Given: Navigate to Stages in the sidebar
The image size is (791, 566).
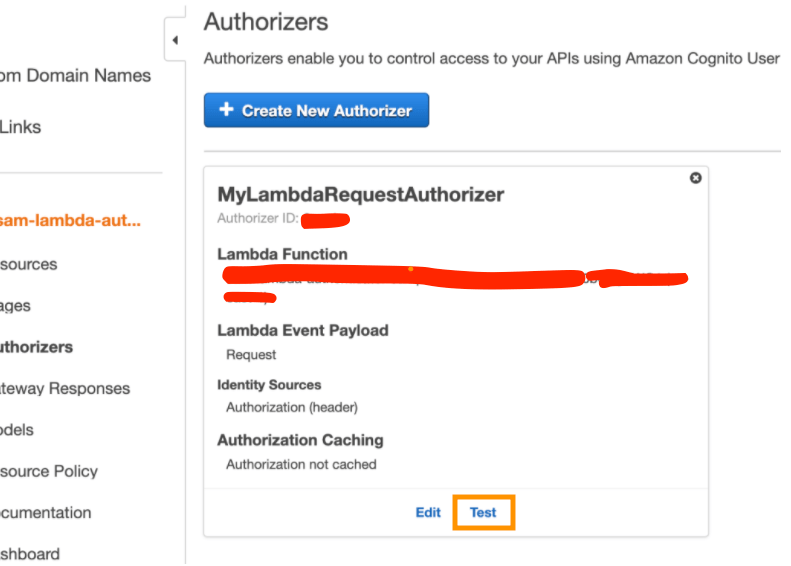Looking at the screenshot, I should click(15, 306).
